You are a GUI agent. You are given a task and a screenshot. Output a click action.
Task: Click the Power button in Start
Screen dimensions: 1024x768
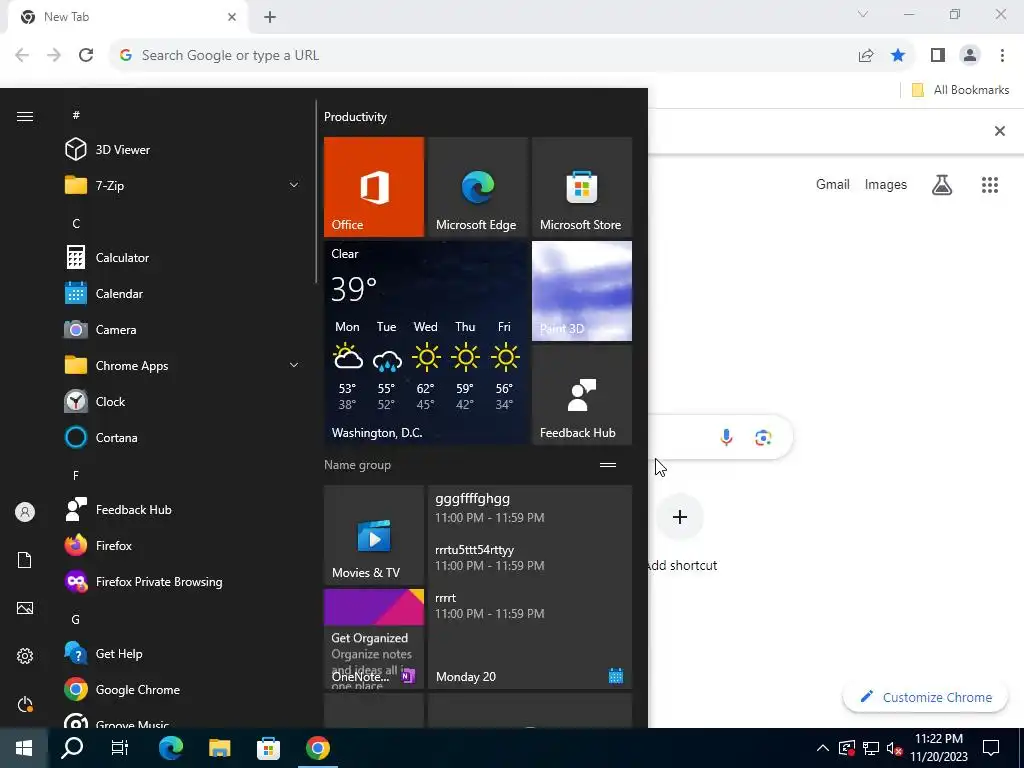[x=25, y=704]
